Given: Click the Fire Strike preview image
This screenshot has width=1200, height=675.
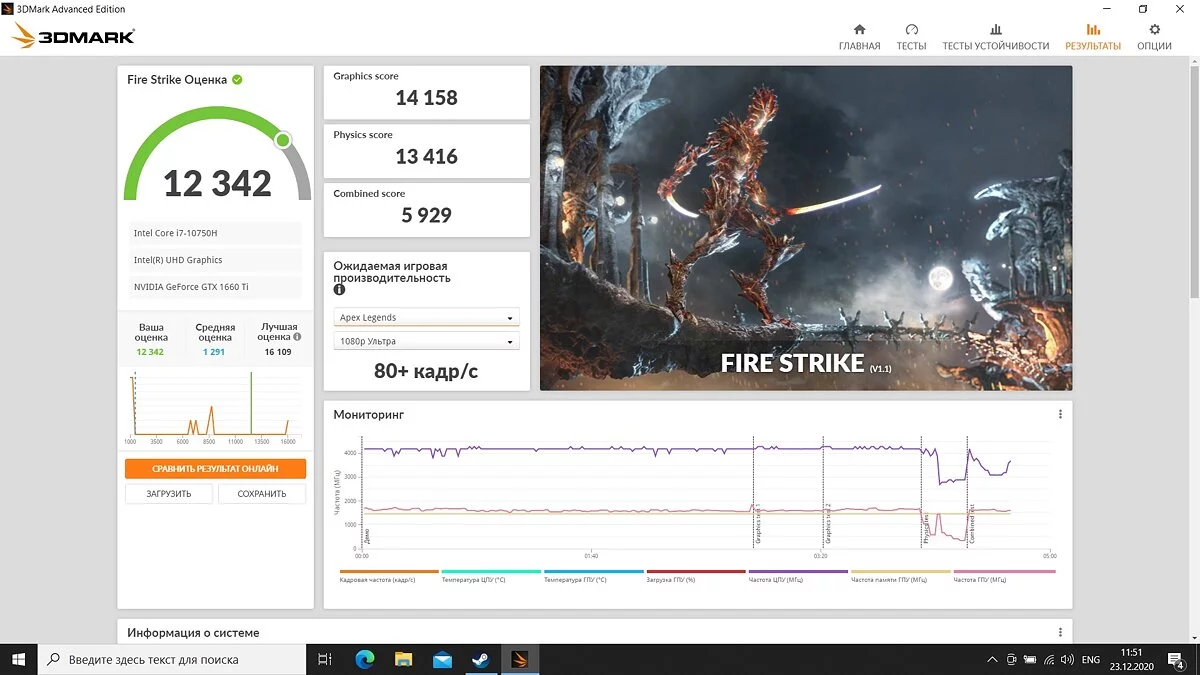Looking at the screenshot, I should (806, 228).
